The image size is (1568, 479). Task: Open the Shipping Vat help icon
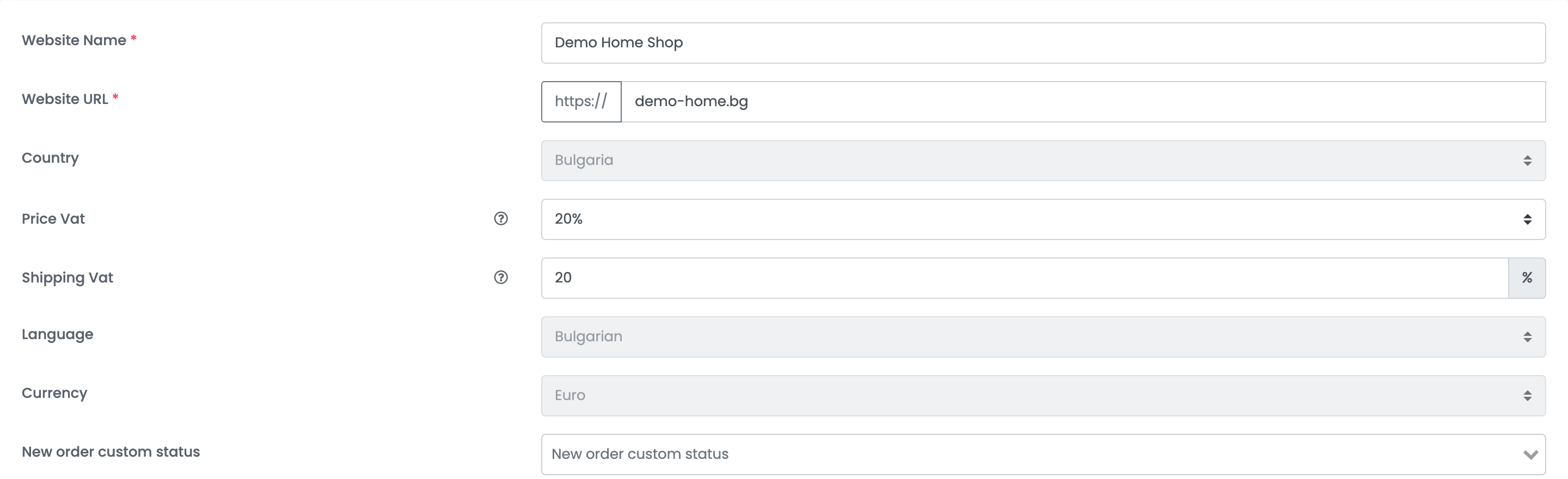pyautogui.click(x=500, y=278)
